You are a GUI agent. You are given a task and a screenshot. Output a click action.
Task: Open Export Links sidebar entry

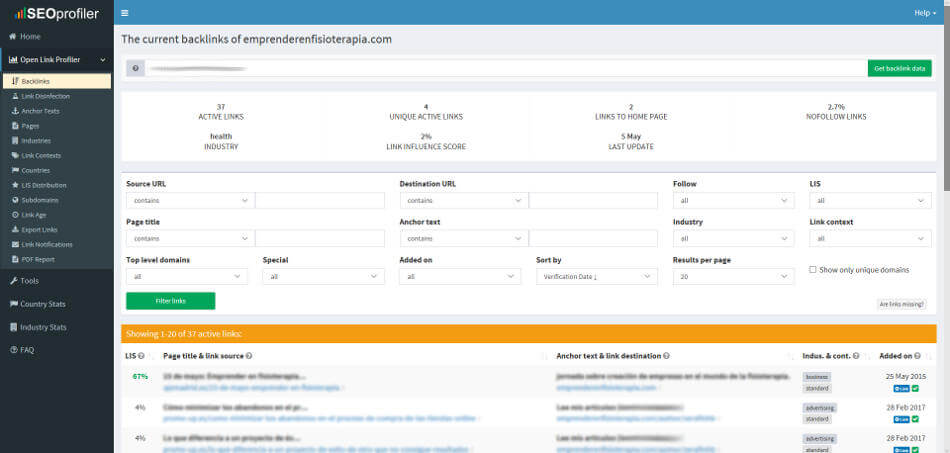pos(35,230)
